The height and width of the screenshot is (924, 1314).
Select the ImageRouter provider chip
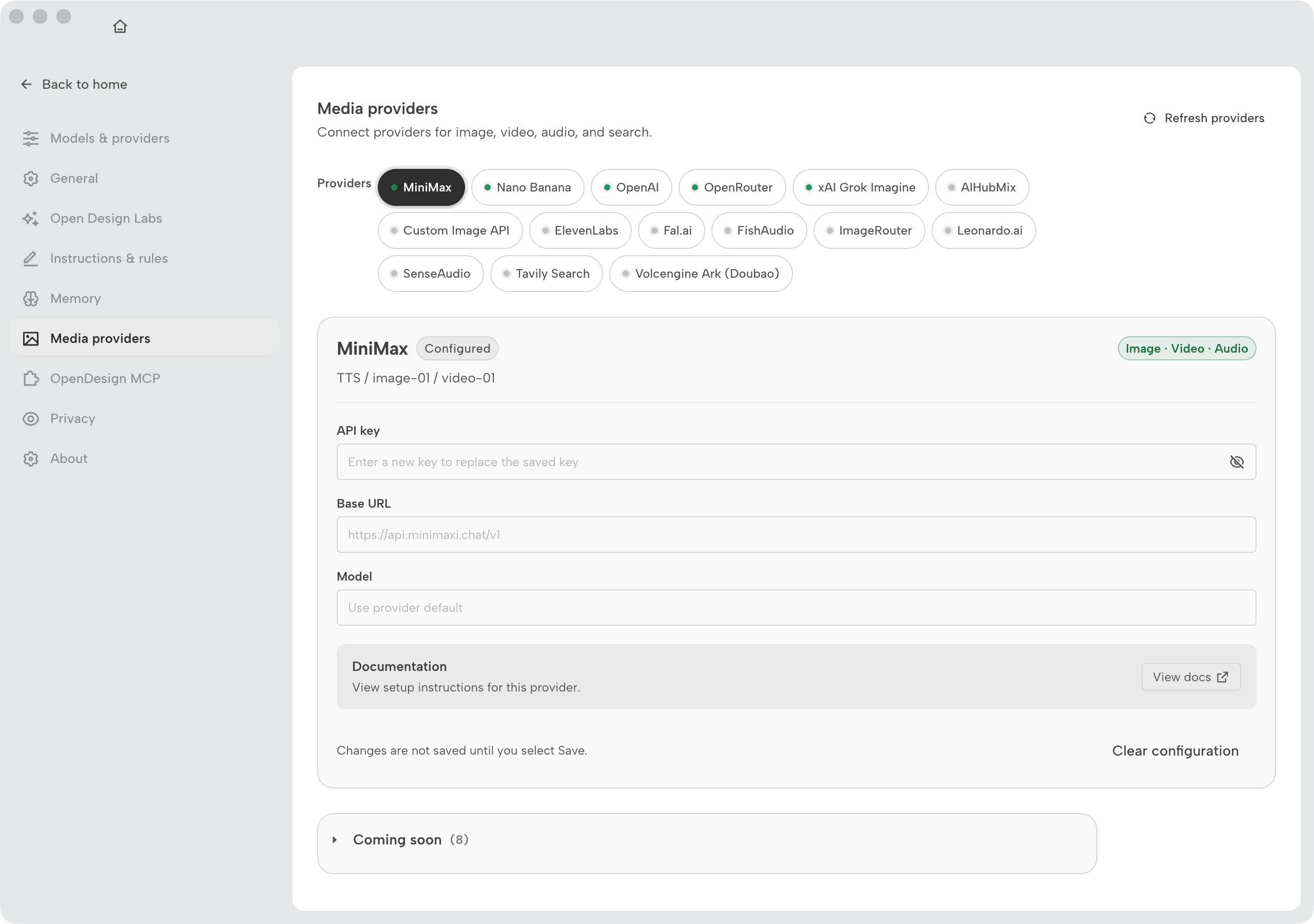tap(869, 230)
